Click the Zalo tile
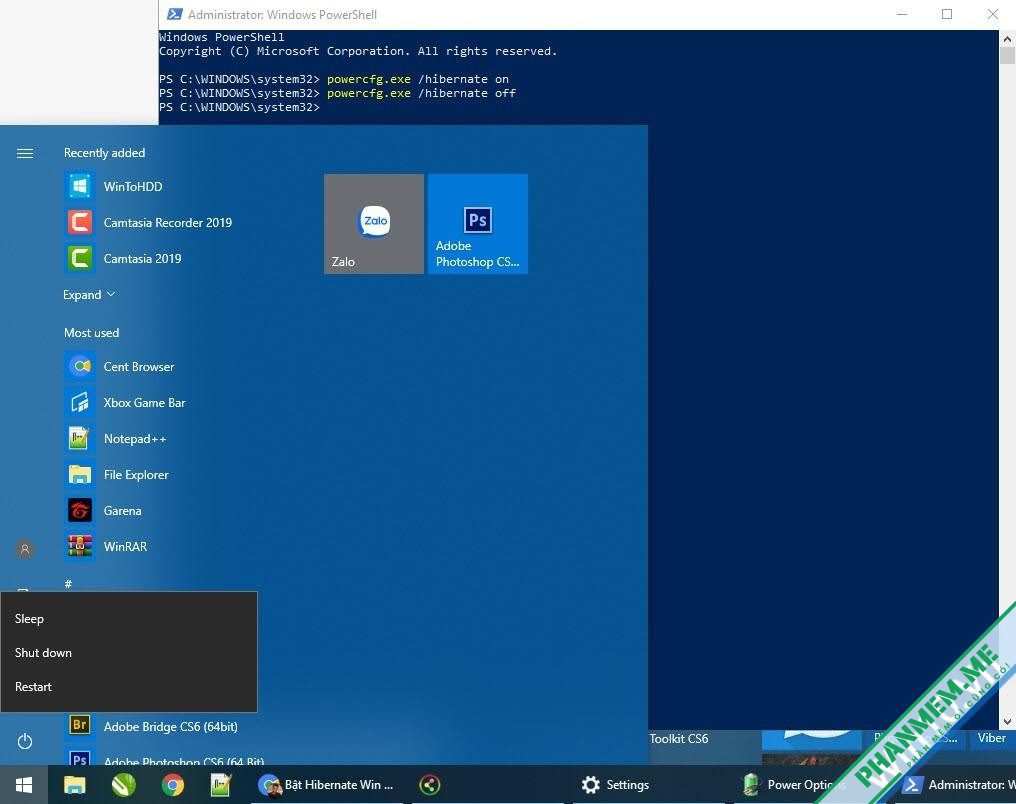 374,224
